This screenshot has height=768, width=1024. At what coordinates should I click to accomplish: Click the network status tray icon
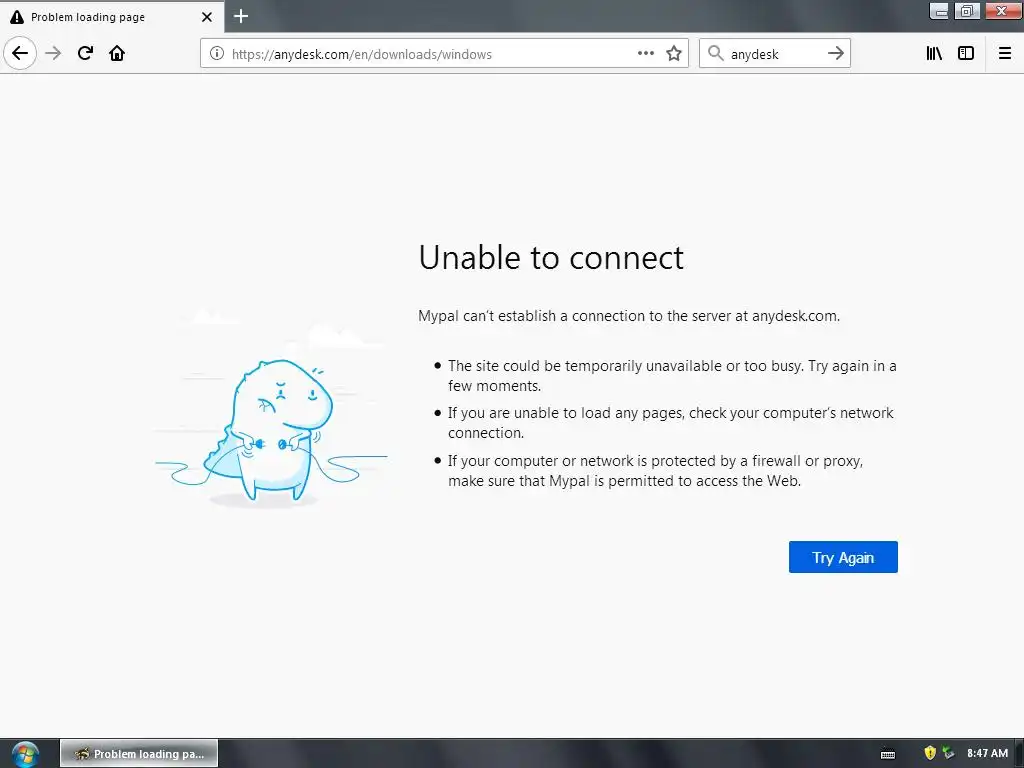(948, 753)
